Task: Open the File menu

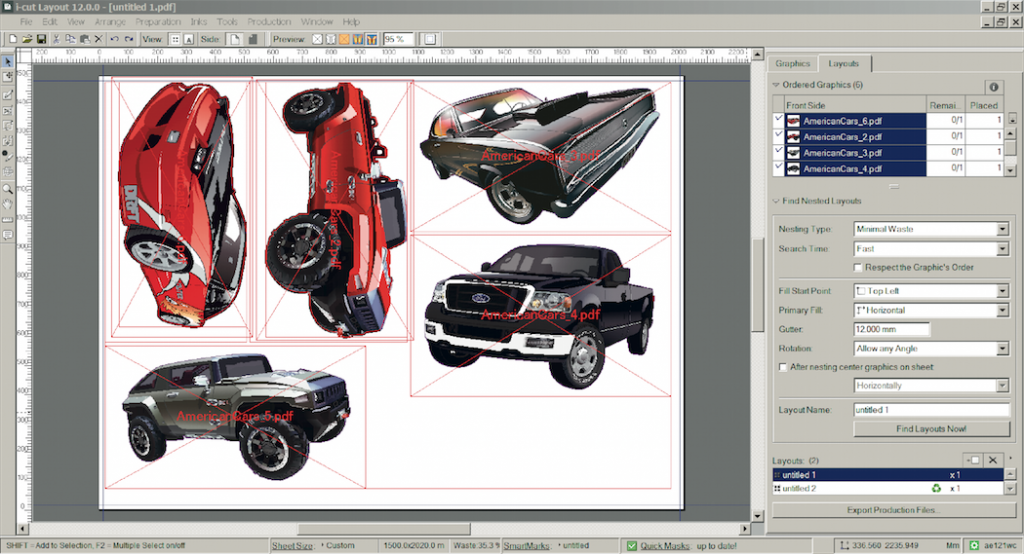Action: click(26, 22)
